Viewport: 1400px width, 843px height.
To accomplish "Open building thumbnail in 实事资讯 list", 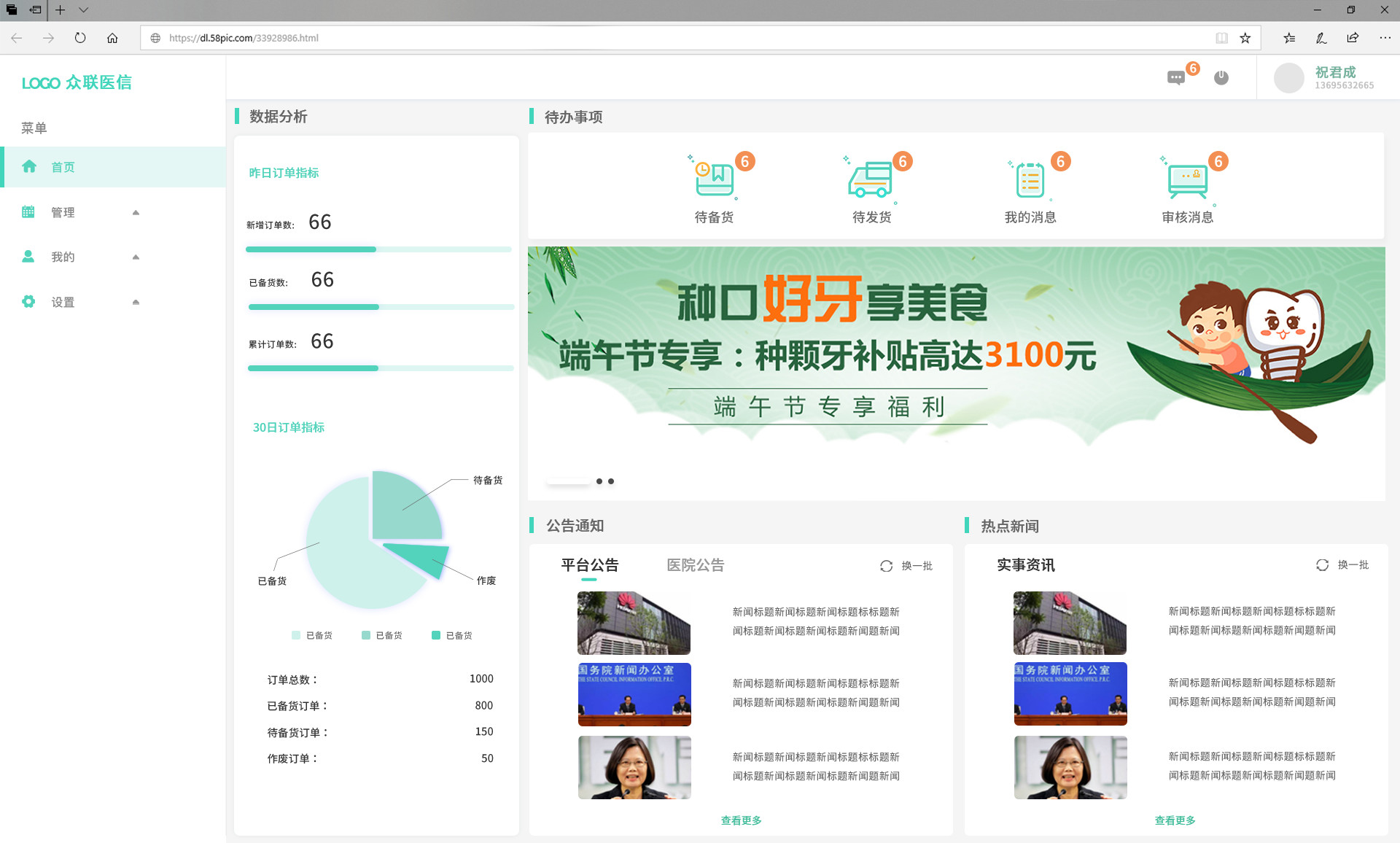I will coord(1070,623).
